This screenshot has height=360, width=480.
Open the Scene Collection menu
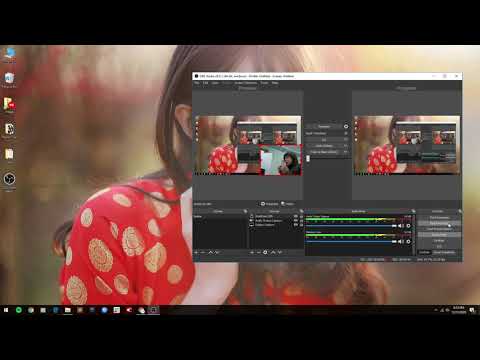(x=246, y=83)
